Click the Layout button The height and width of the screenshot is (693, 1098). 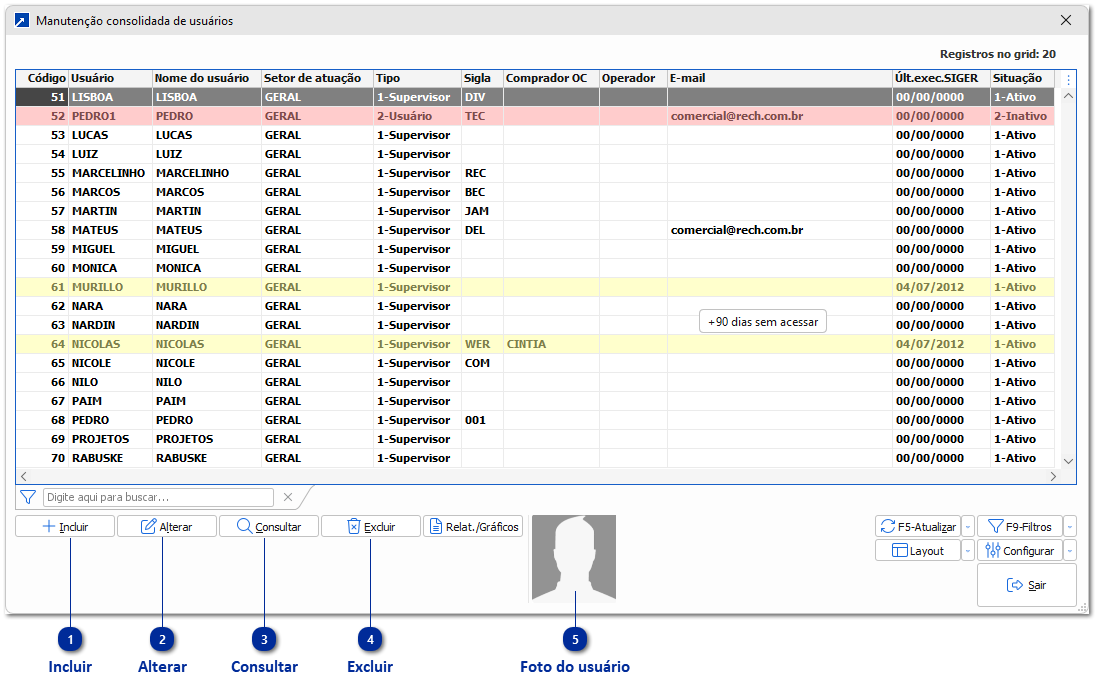click(x=917, y=550)
